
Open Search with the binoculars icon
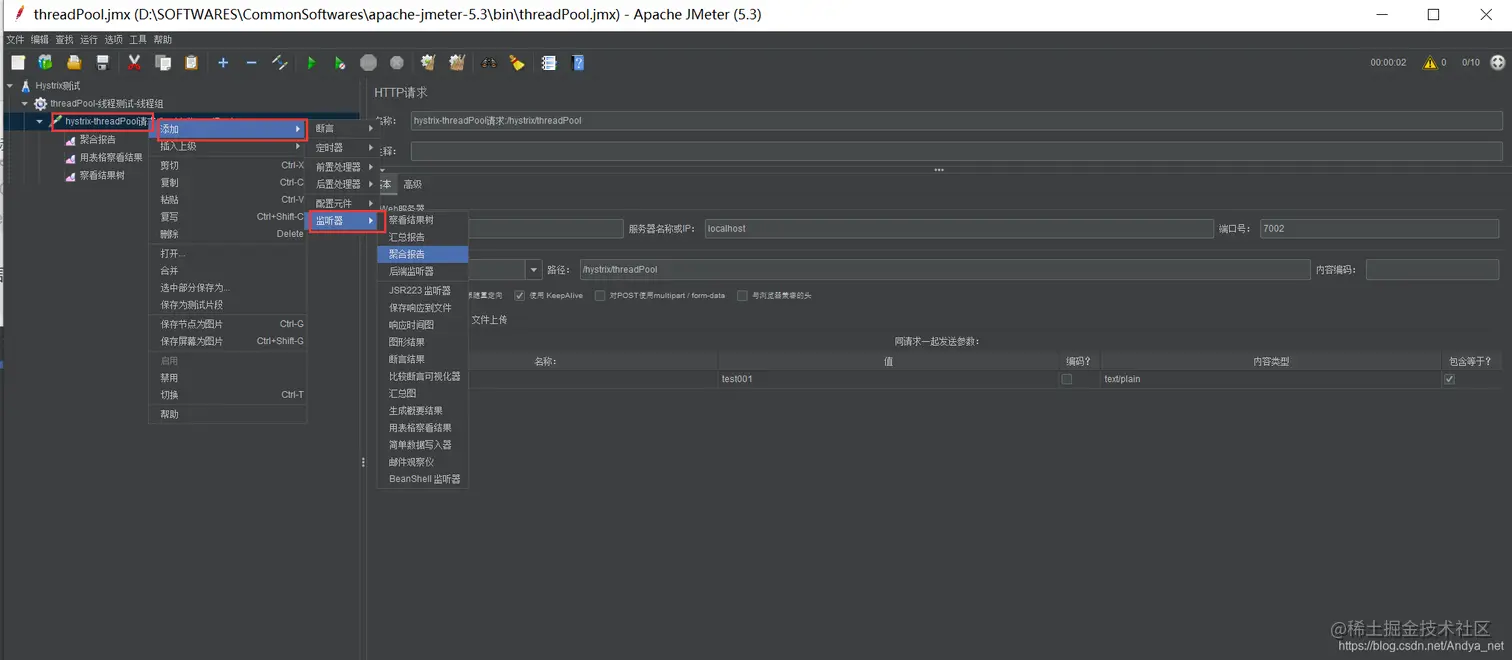pyautogui.click(x=488, y=63)
